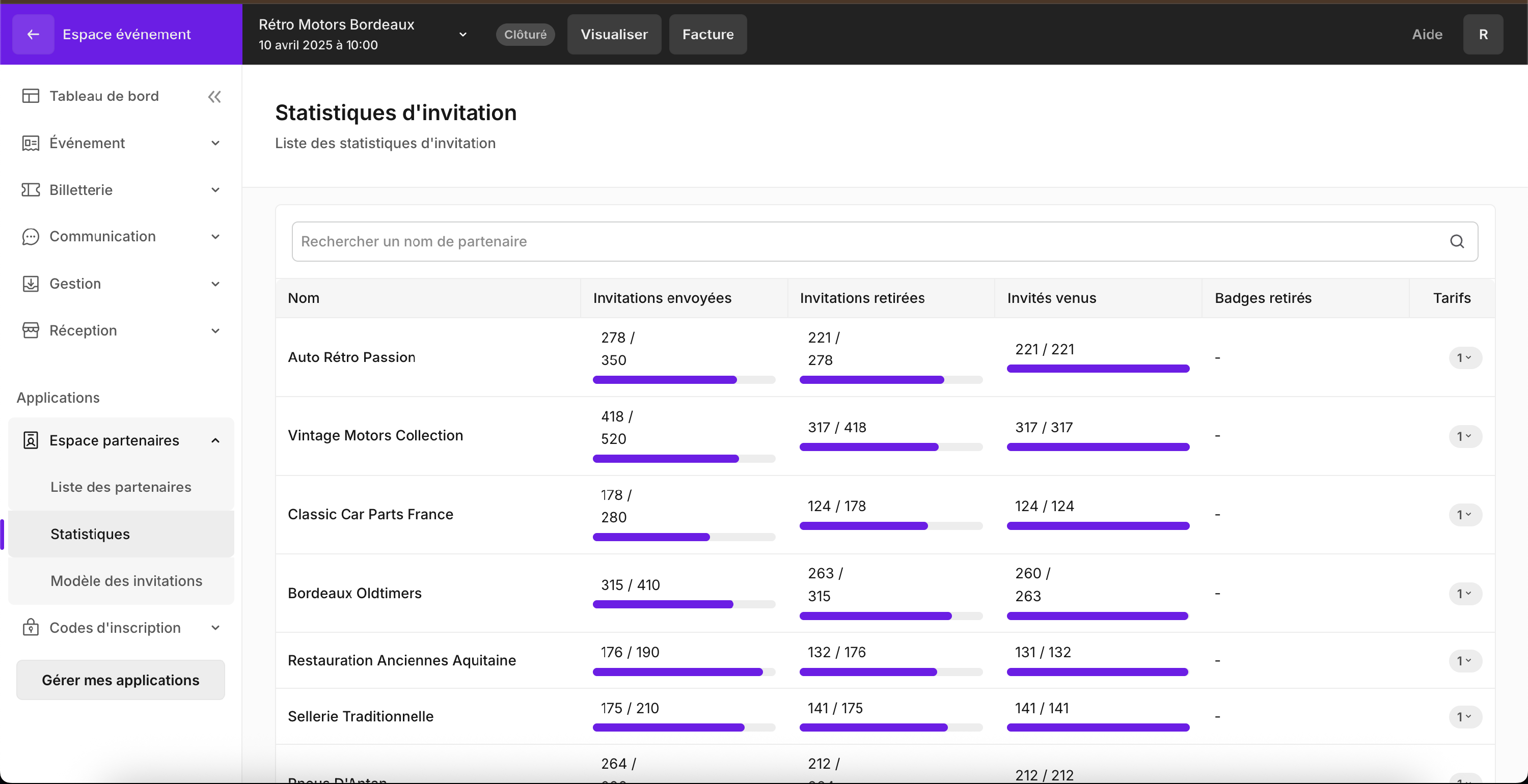Click the Réception store icon

pyautogui.click(x=30, y=330)
